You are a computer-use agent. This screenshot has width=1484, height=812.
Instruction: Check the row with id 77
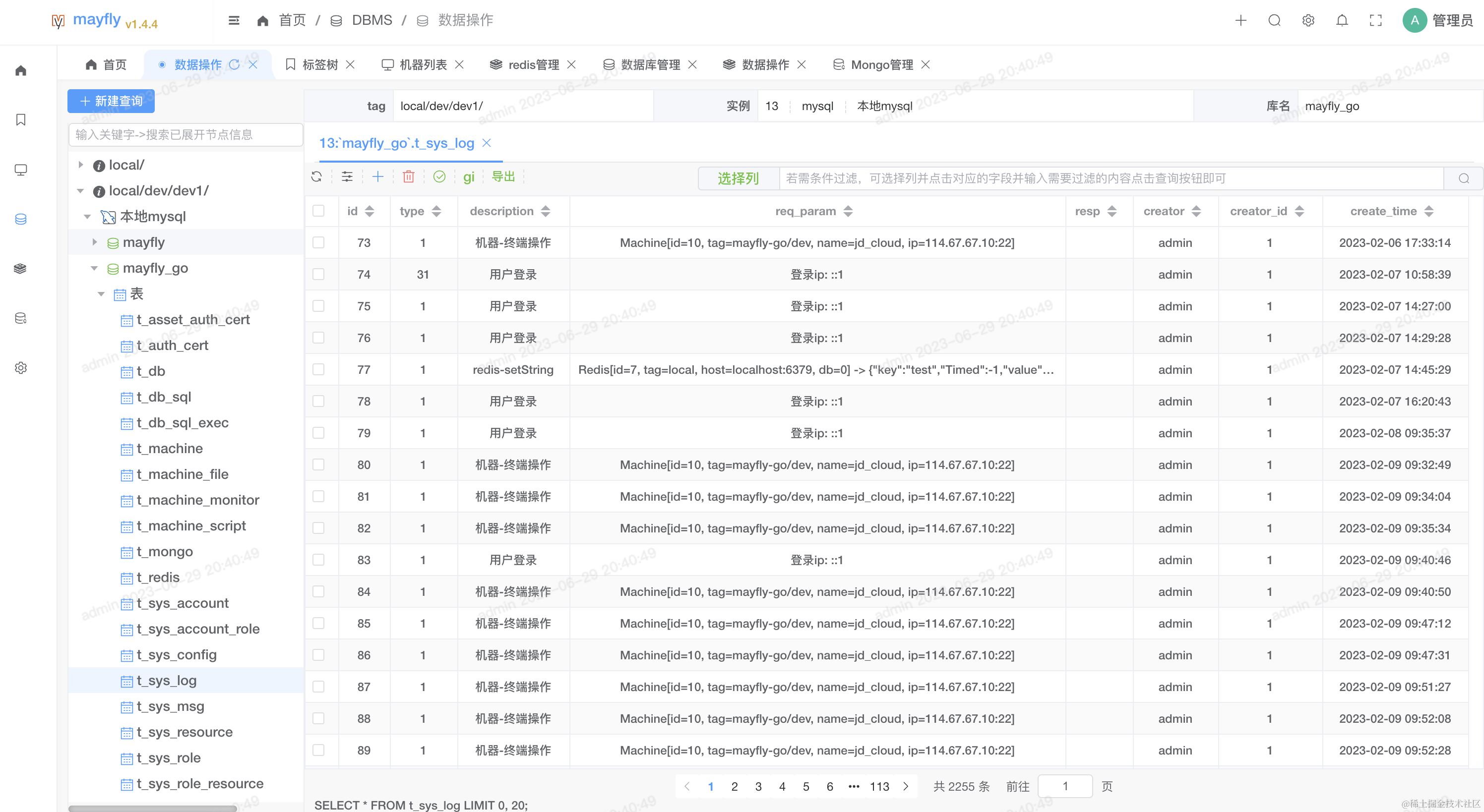point(318,369)
